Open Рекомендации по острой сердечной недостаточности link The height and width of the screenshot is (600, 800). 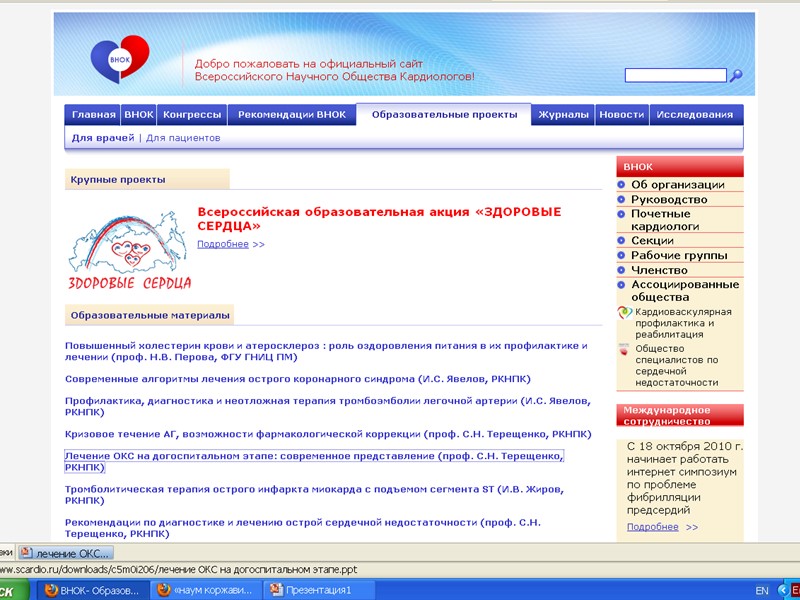coord(303,528)
